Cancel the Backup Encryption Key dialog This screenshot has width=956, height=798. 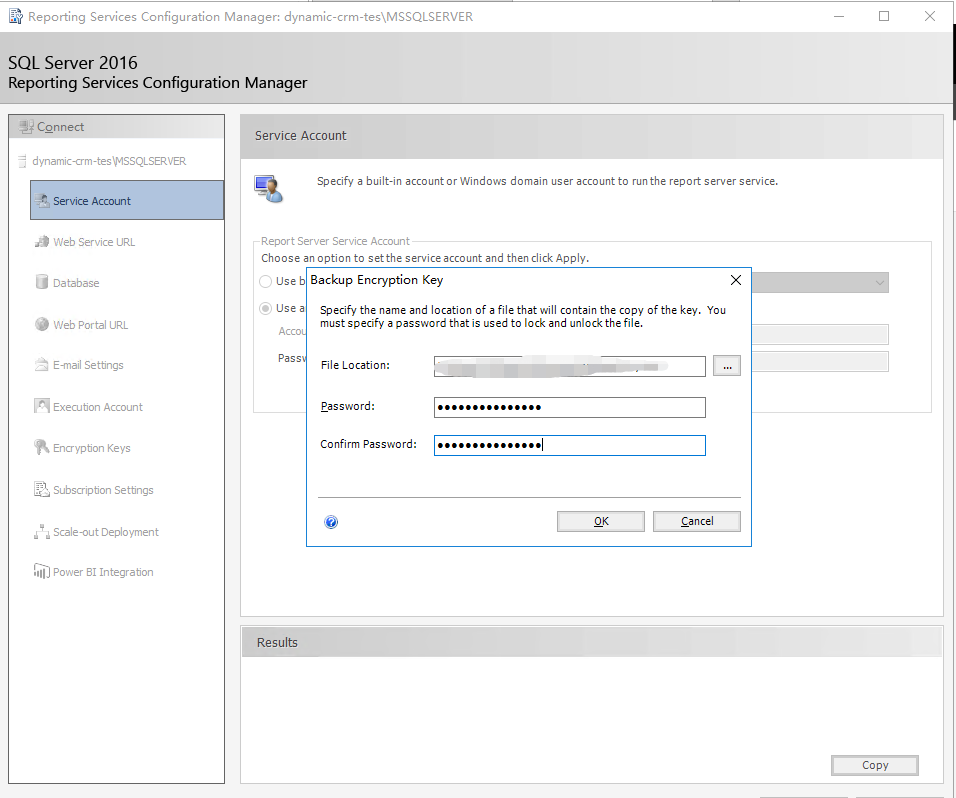click(x=697, y=521)
